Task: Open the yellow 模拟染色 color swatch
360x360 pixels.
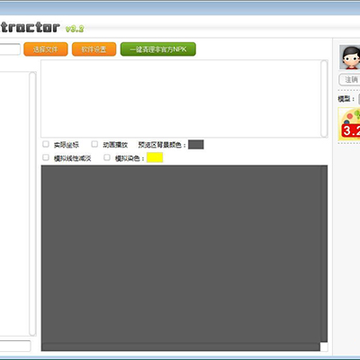Action: click(x=155, y=157)
